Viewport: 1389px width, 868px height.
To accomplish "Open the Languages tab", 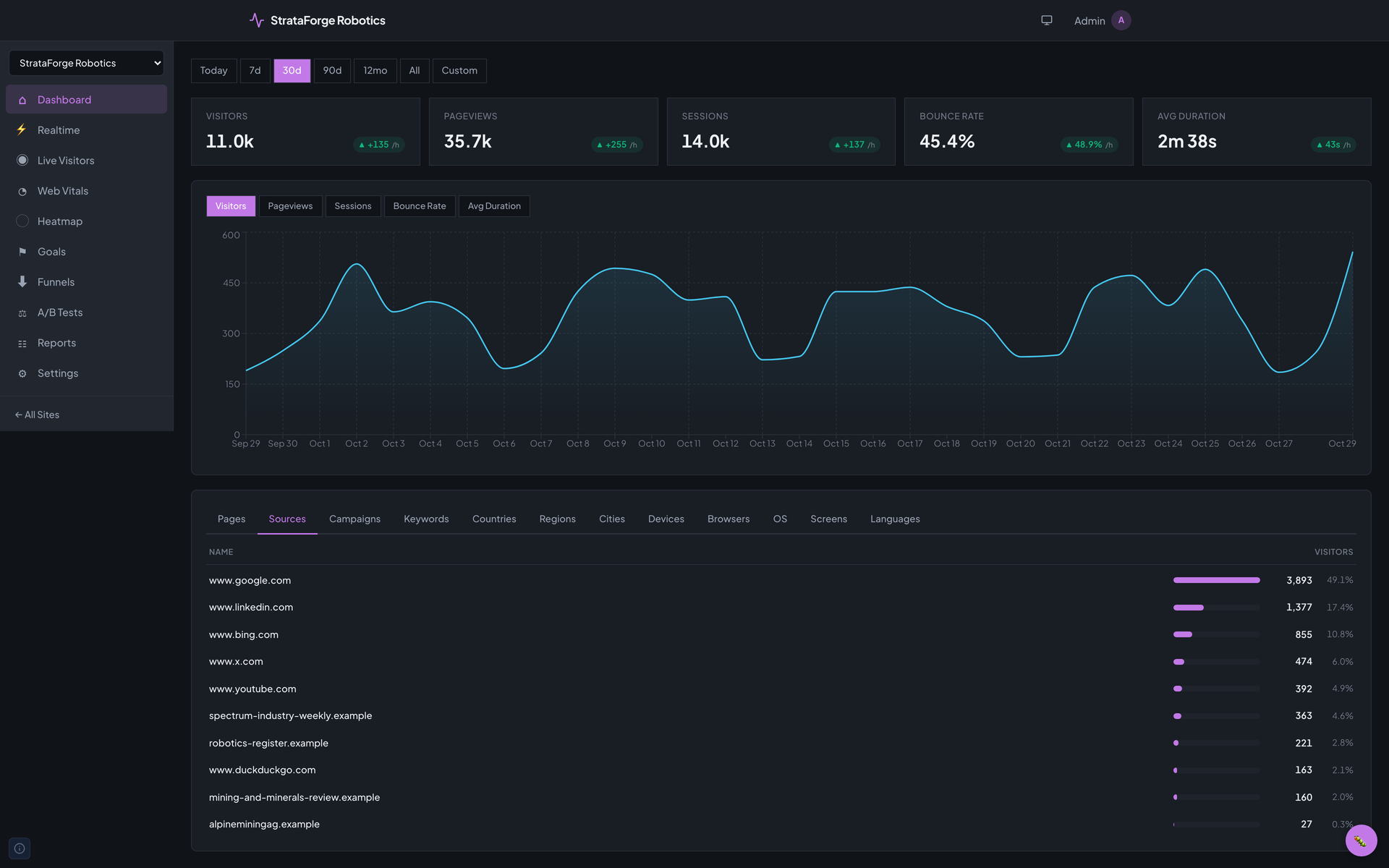I will [x=895, y=519].
